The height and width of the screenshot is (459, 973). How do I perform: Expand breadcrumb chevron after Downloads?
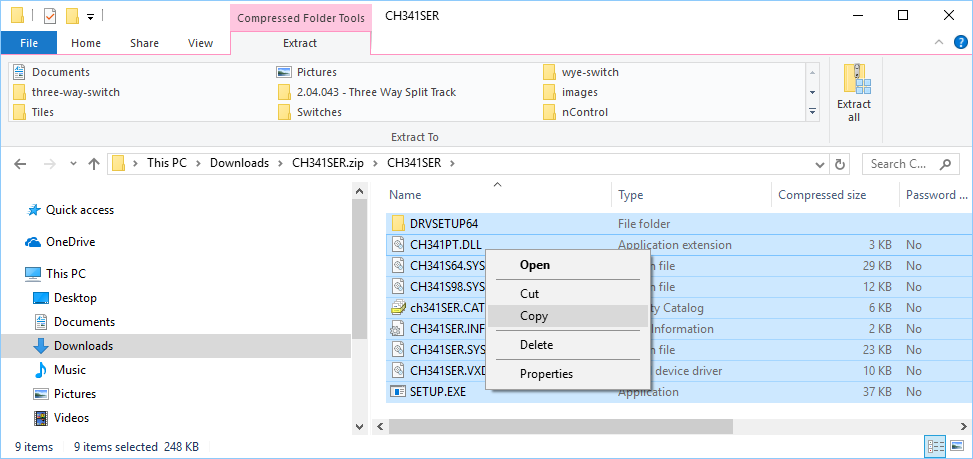pyautogui.click(x=280, y=164)
